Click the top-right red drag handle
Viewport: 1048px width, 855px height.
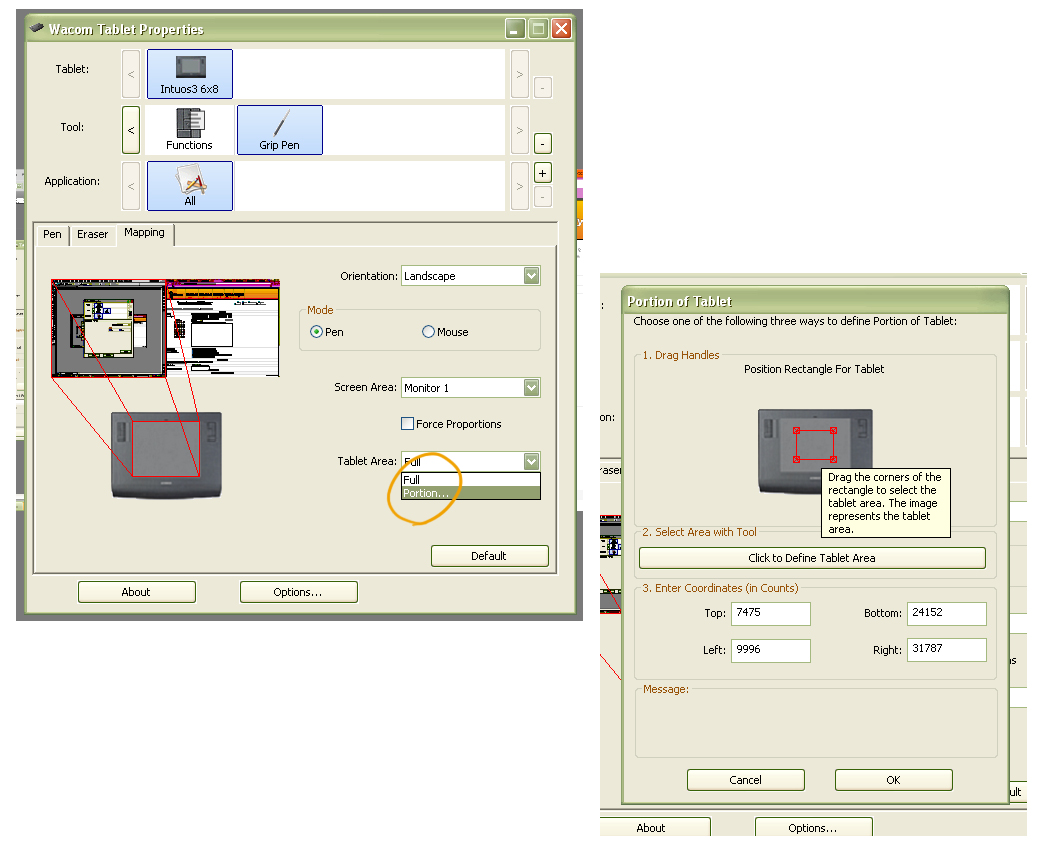[x=833, y=431]
